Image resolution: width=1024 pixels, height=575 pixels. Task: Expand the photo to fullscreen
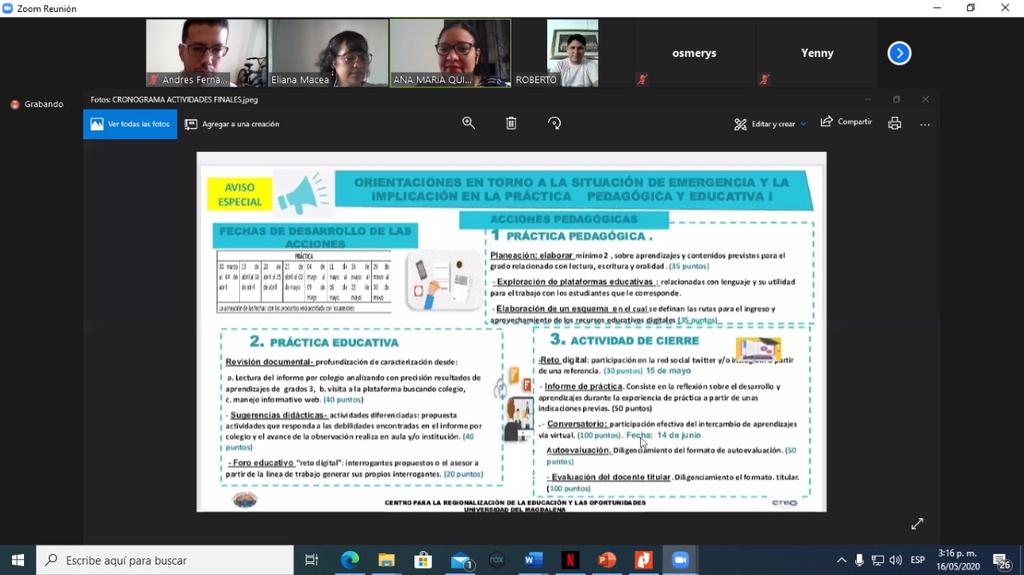coord(918,524)
